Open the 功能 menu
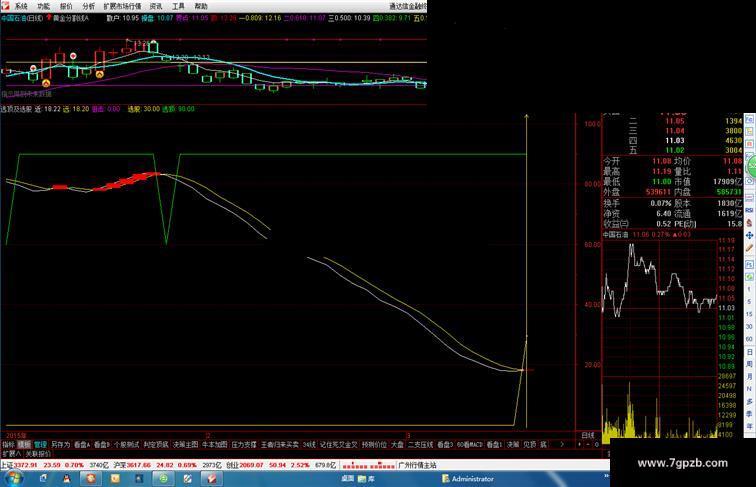The image size is (756, 487). pos(43,6)
